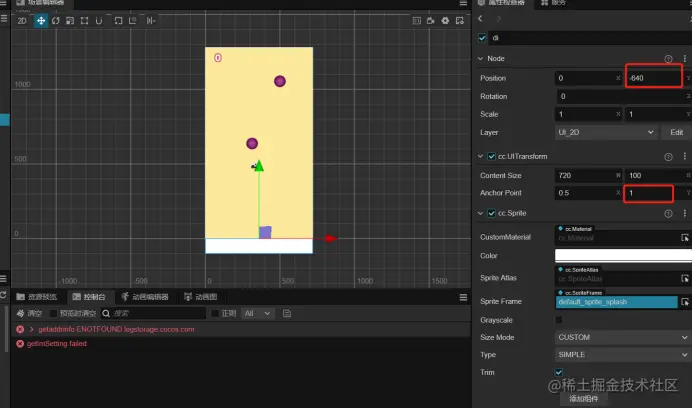Open cc.UITransform more options menu

coord(685,156)
